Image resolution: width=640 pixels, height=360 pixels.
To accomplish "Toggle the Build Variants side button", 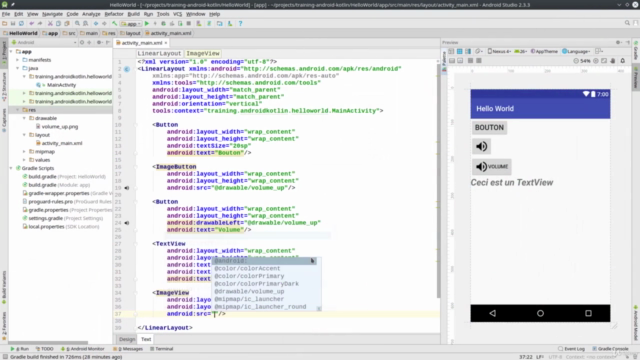I will pos(4,288).
